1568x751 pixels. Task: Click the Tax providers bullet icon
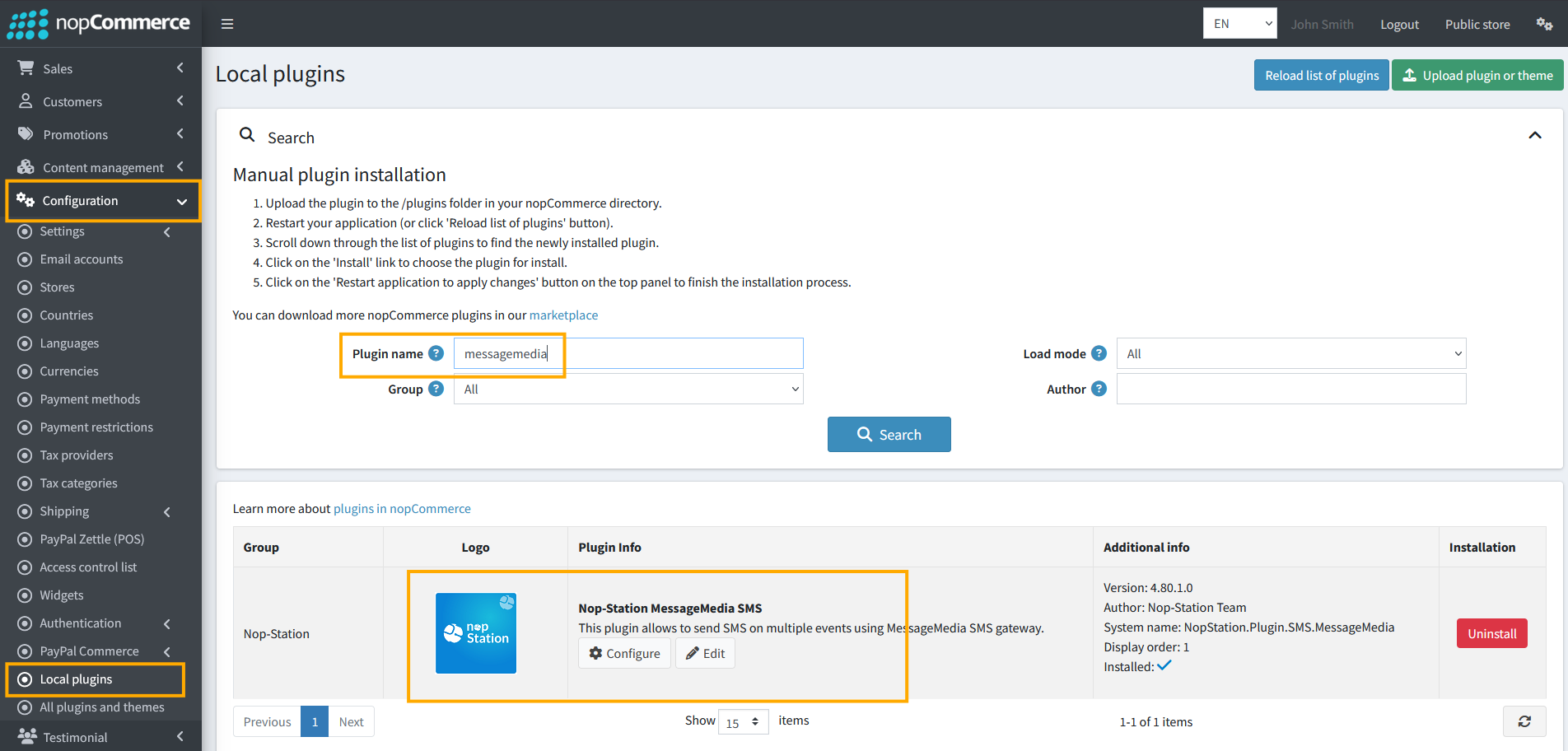[x=25, y=455]
